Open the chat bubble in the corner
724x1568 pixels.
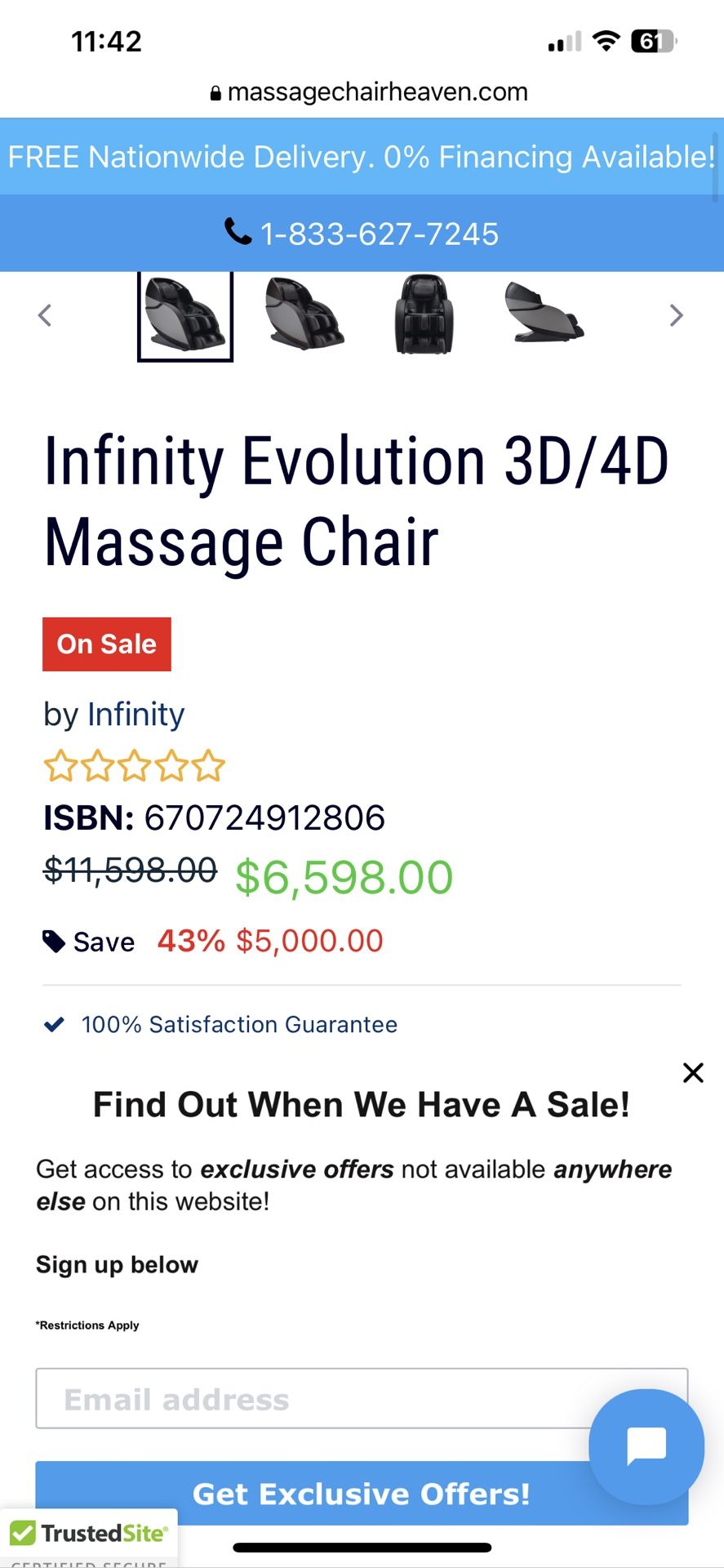pos(646,1446)
